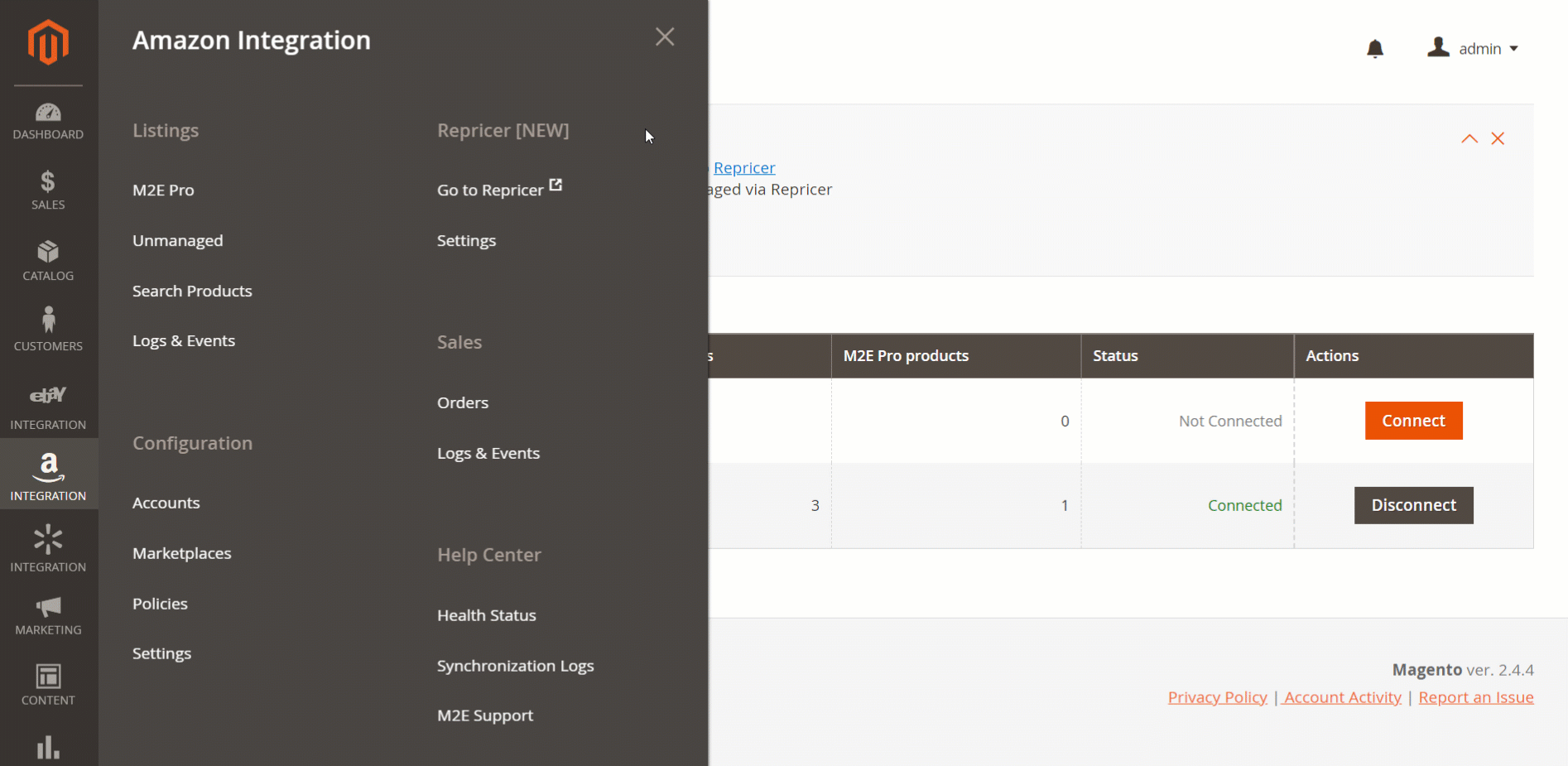Expand the admin account dropdown

pos(1474,49)
